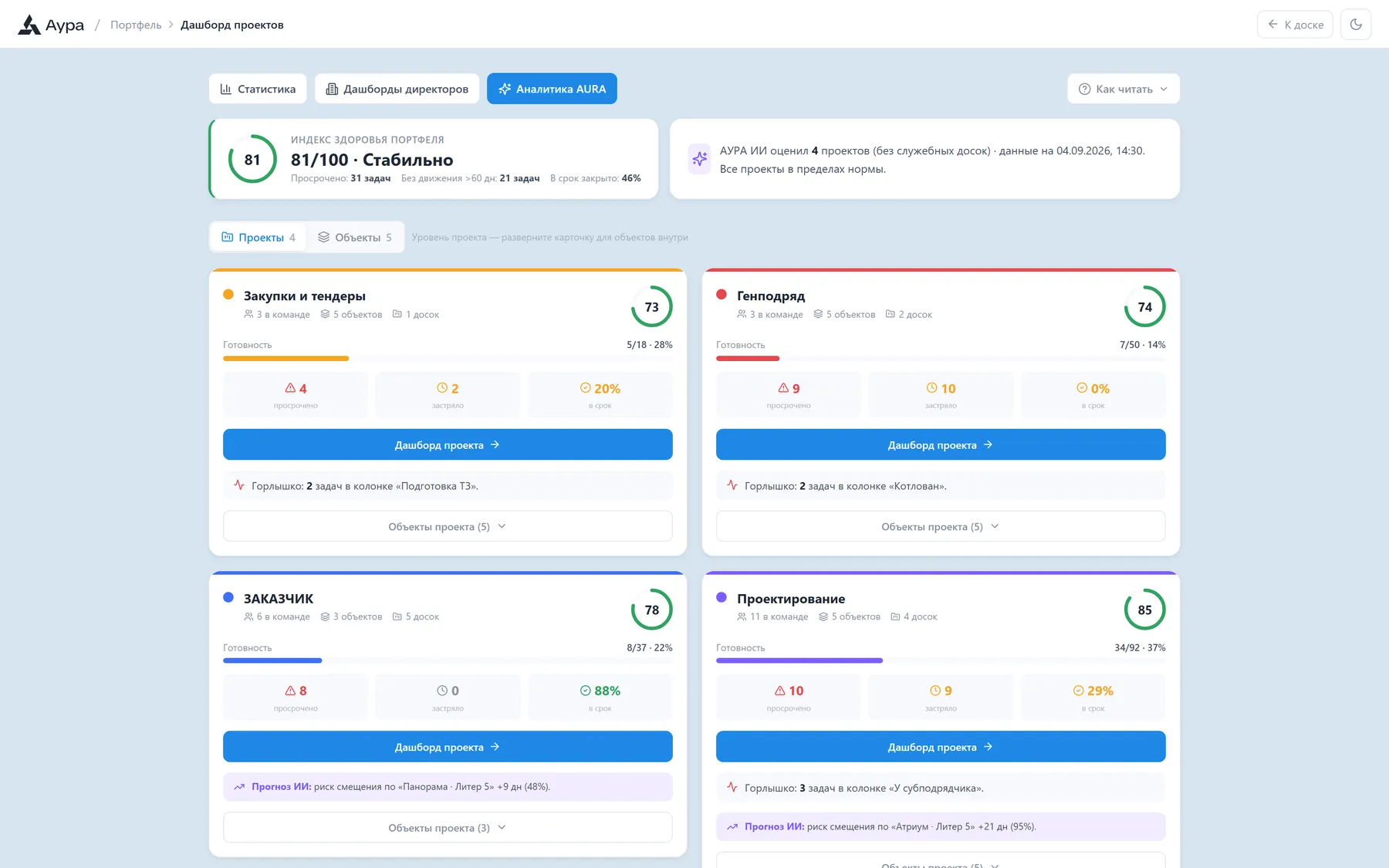The height and width of the screenshot is (868, 1389).
Task: Click the score ring 74 on Генподряд
Action: tap(1145, 307)
